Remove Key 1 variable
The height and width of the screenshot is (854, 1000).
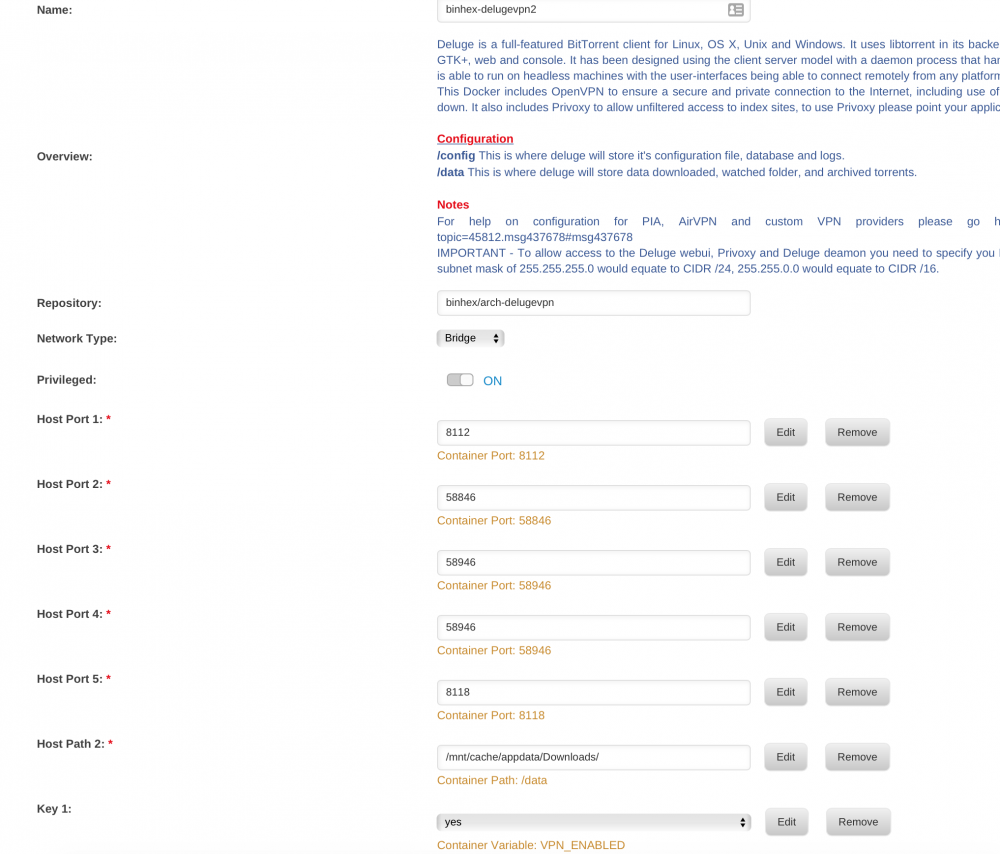858,822
